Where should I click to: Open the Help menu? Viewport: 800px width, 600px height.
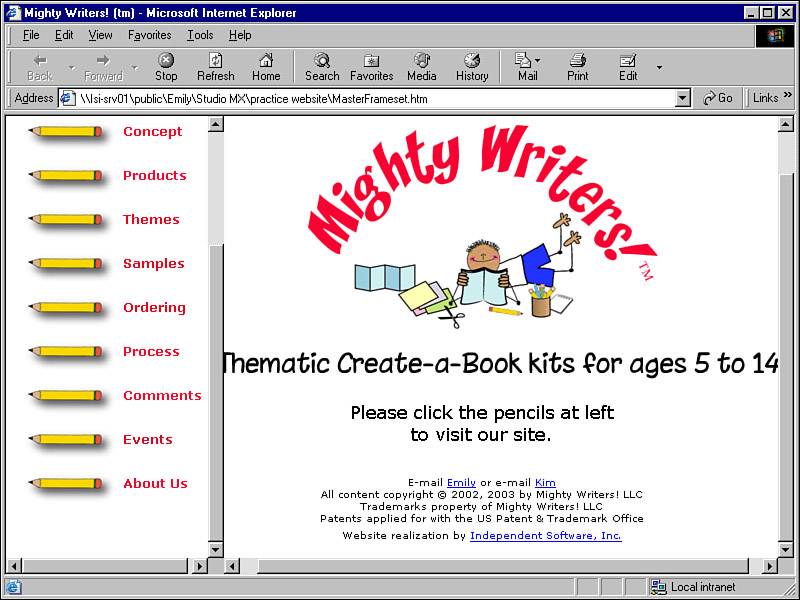click(x=240, y=35)
